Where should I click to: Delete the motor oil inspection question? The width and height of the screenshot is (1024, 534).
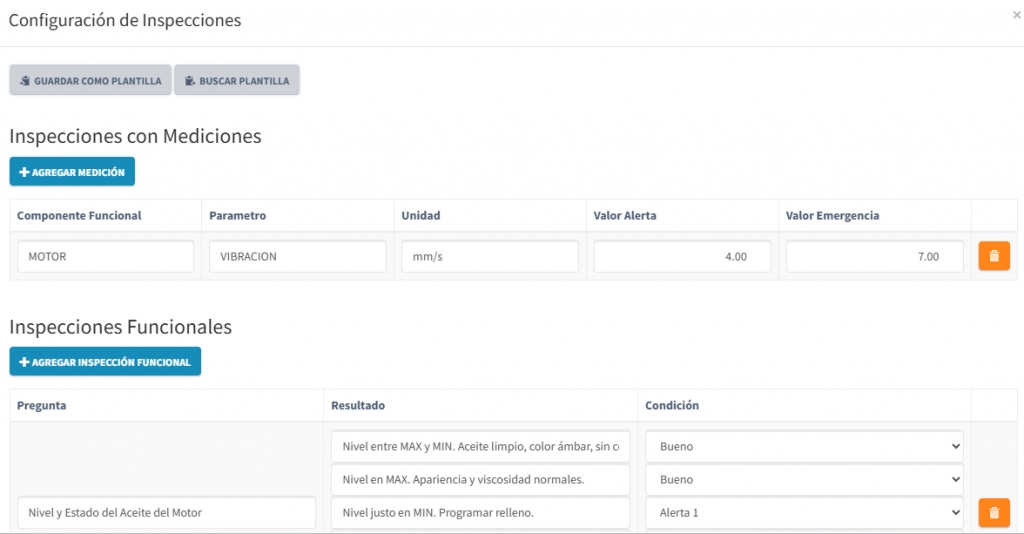coord(993,513)
